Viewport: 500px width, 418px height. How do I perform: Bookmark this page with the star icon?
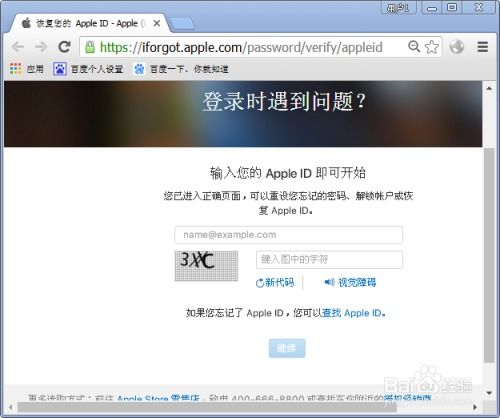[x=432, y=47]
